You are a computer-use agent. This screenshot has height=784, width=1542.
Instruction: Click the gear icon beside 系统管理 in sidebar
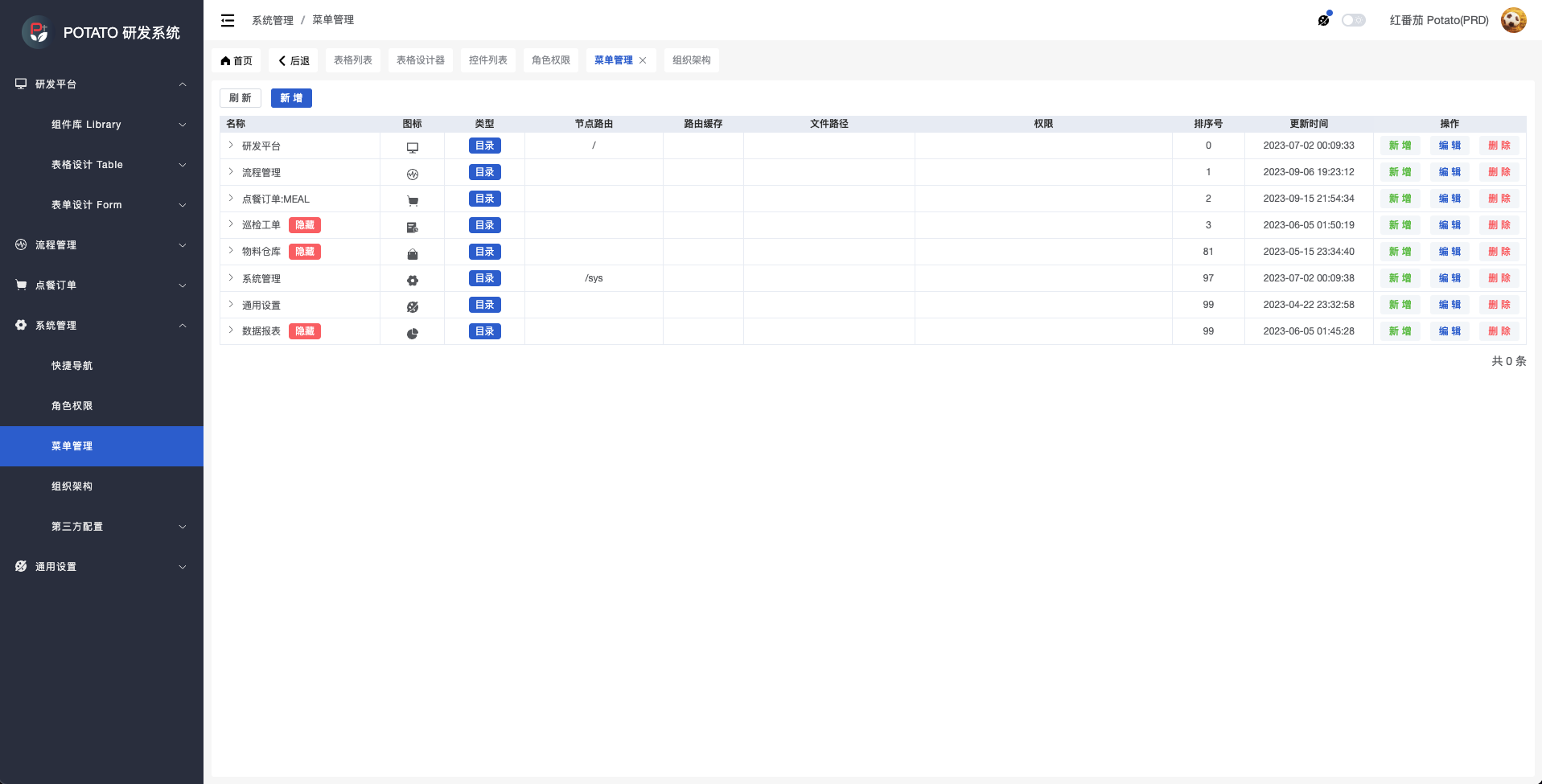[21, 325]
